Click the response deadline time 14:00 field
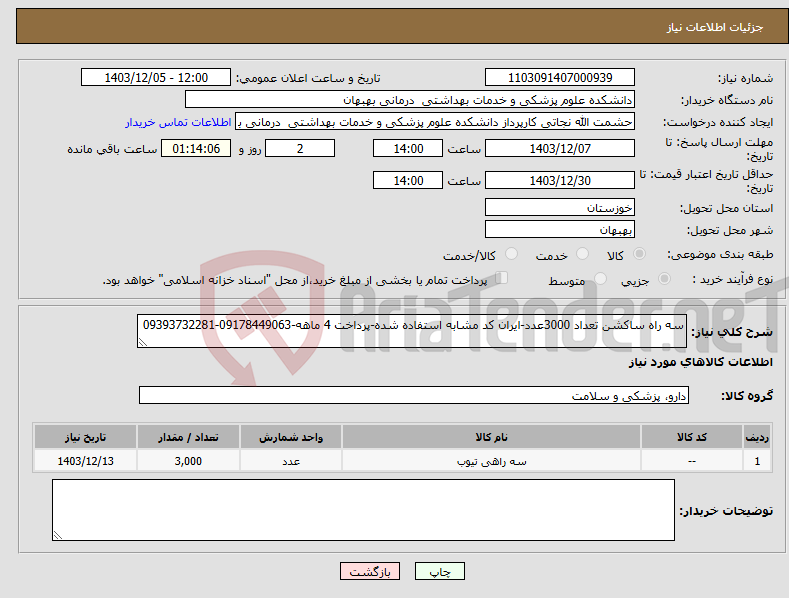789x598 pixels. point(408,148)
